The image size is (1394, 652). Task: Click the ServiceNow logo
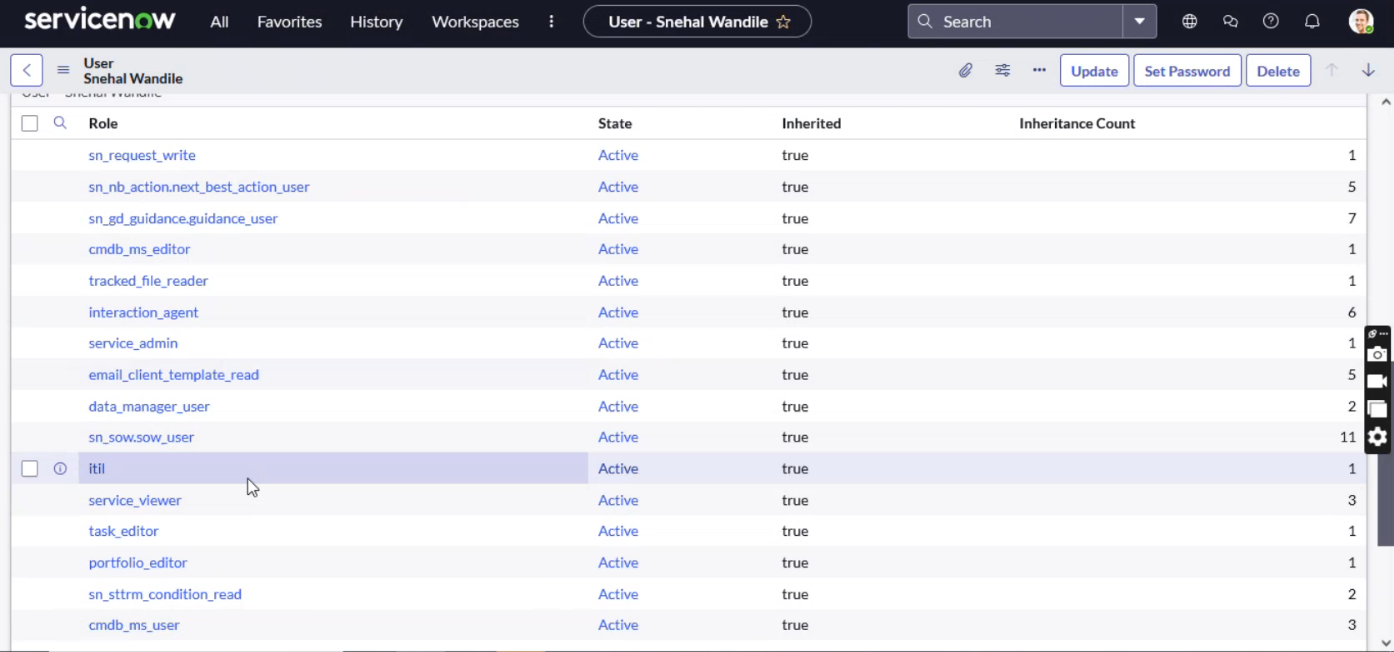[x=100, y=20]
